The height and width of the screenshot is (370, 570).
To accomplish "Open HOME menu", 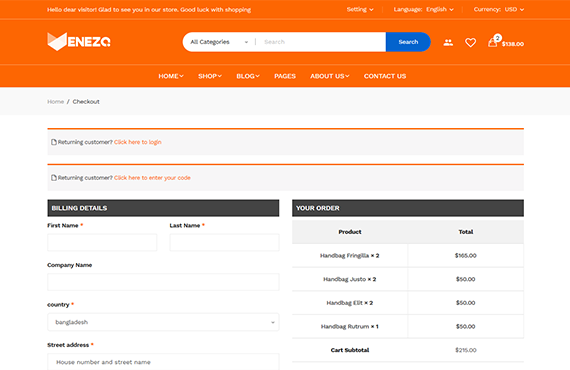I will click(171, 76).
